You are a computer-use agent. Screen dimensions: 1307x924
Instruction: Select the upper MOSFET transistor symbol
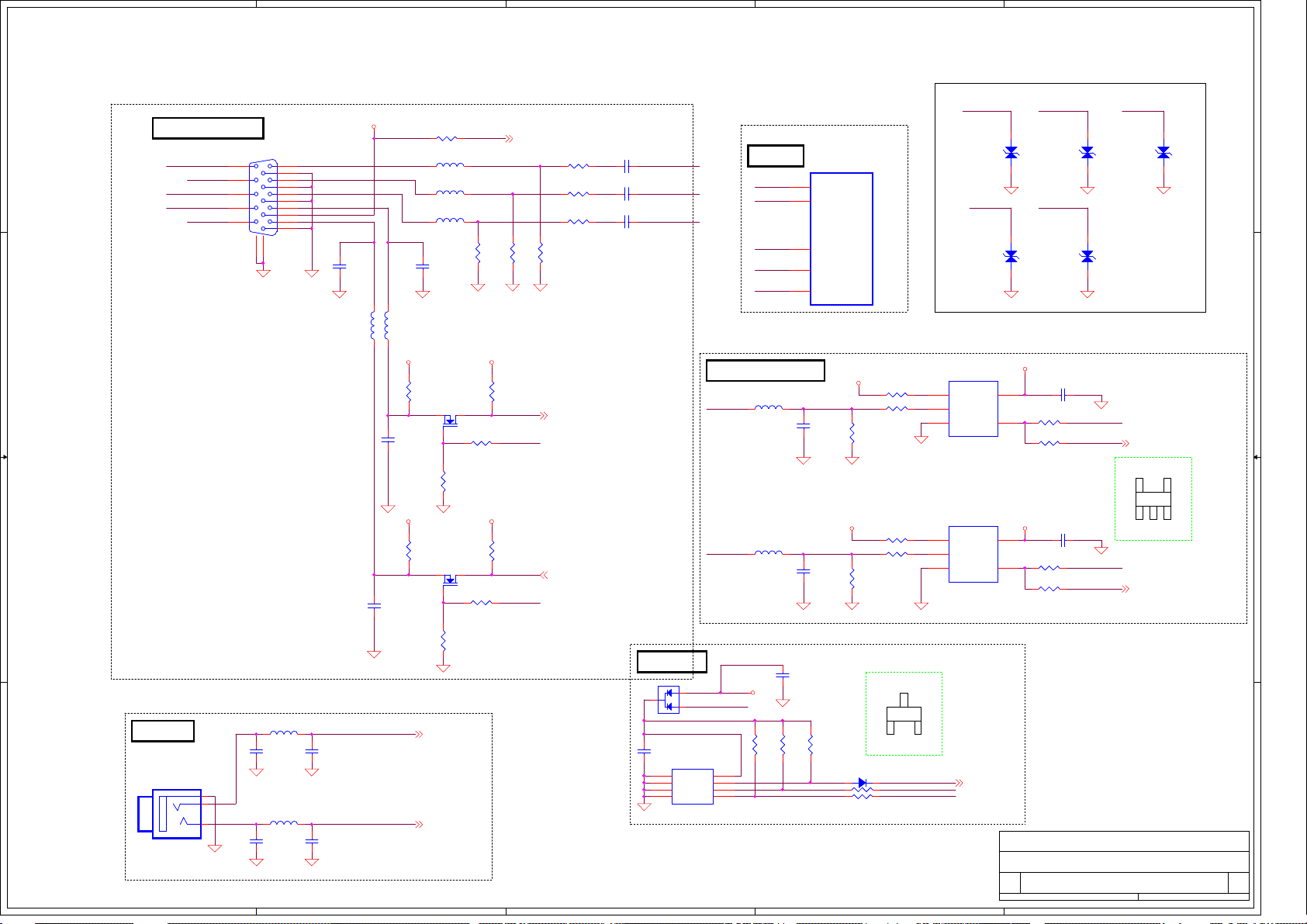450,420
